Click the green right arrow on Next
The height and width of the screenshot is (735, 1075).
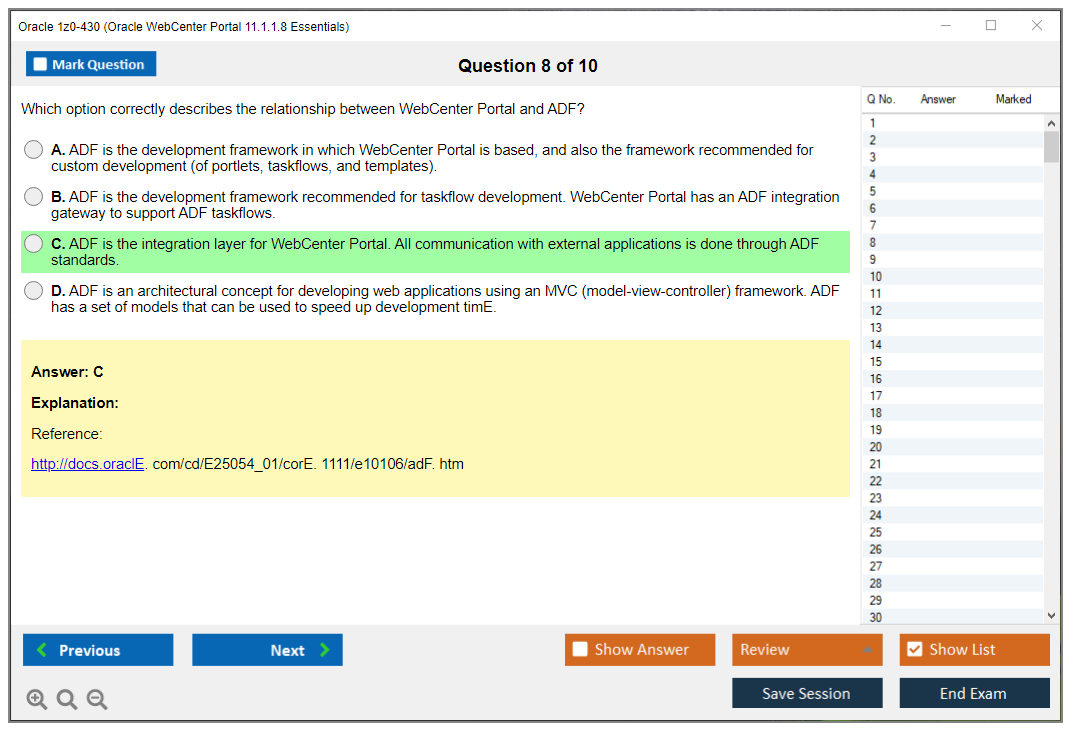325,650
